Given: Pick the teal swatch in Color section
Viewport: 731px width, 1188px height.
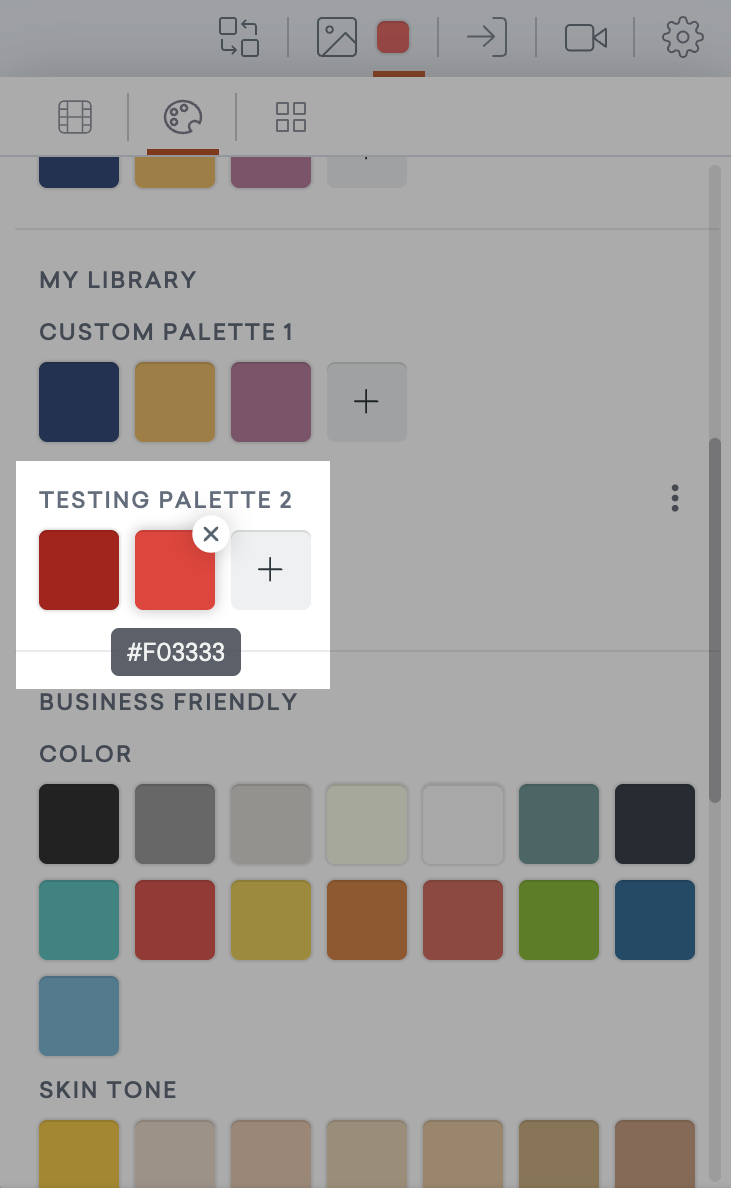Looking at the screenshot, I should (79, 920).
